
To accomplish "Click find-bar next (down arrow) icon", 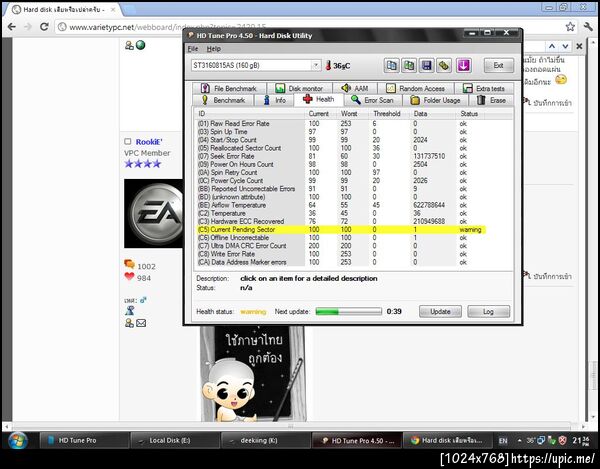I will pyautogui.click(x=566, y=46).
